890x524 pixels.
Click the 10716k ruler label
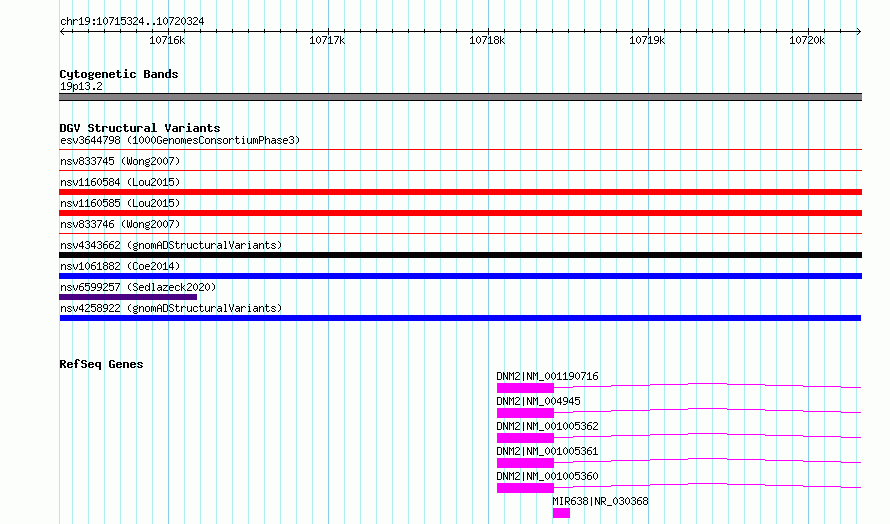pos(167,40)
